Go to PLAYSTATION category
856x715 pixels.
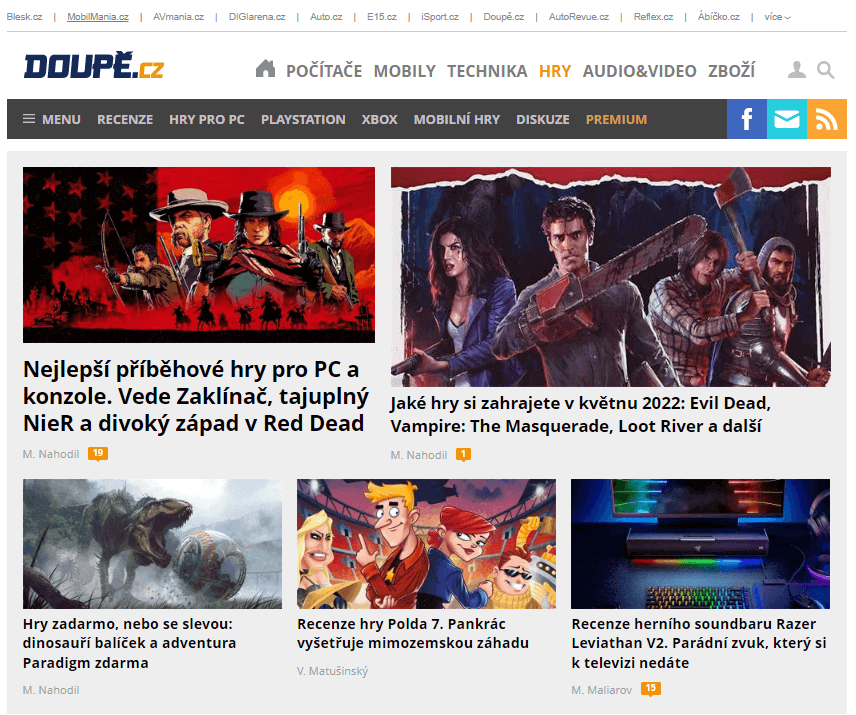tap(303, 119)
